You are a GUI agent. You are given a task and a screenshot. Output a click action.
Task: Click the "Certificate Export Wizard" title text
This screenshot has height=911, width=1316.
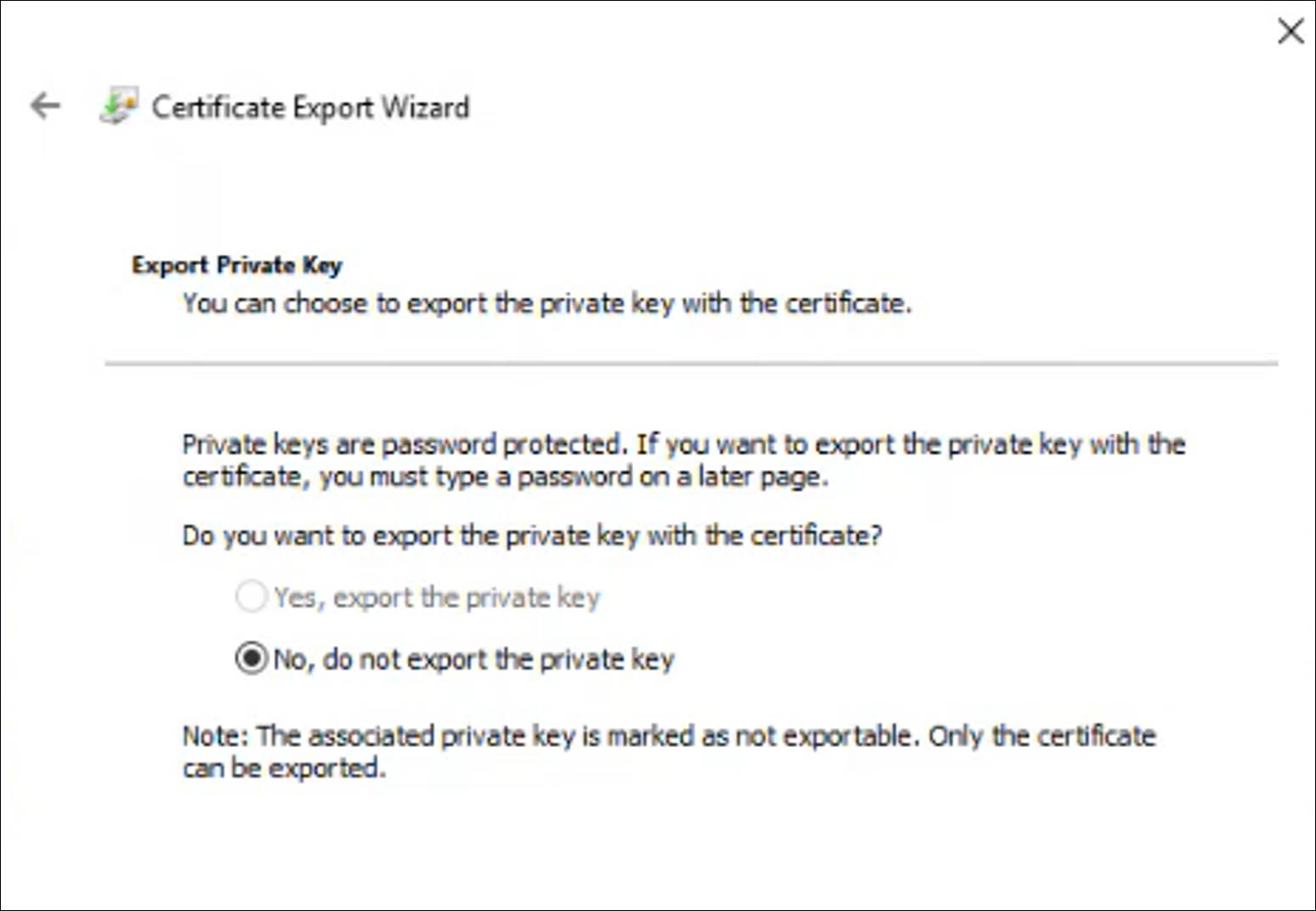310,108
